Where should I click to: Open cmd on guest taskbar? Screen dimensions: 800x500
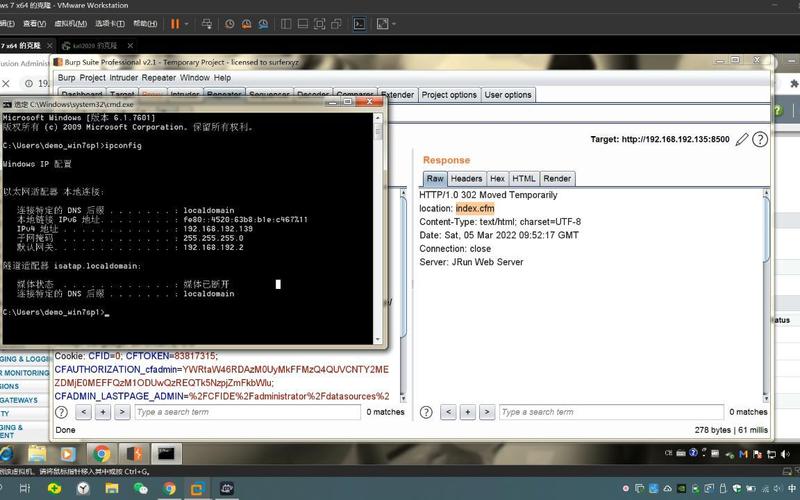click(166, 454)
